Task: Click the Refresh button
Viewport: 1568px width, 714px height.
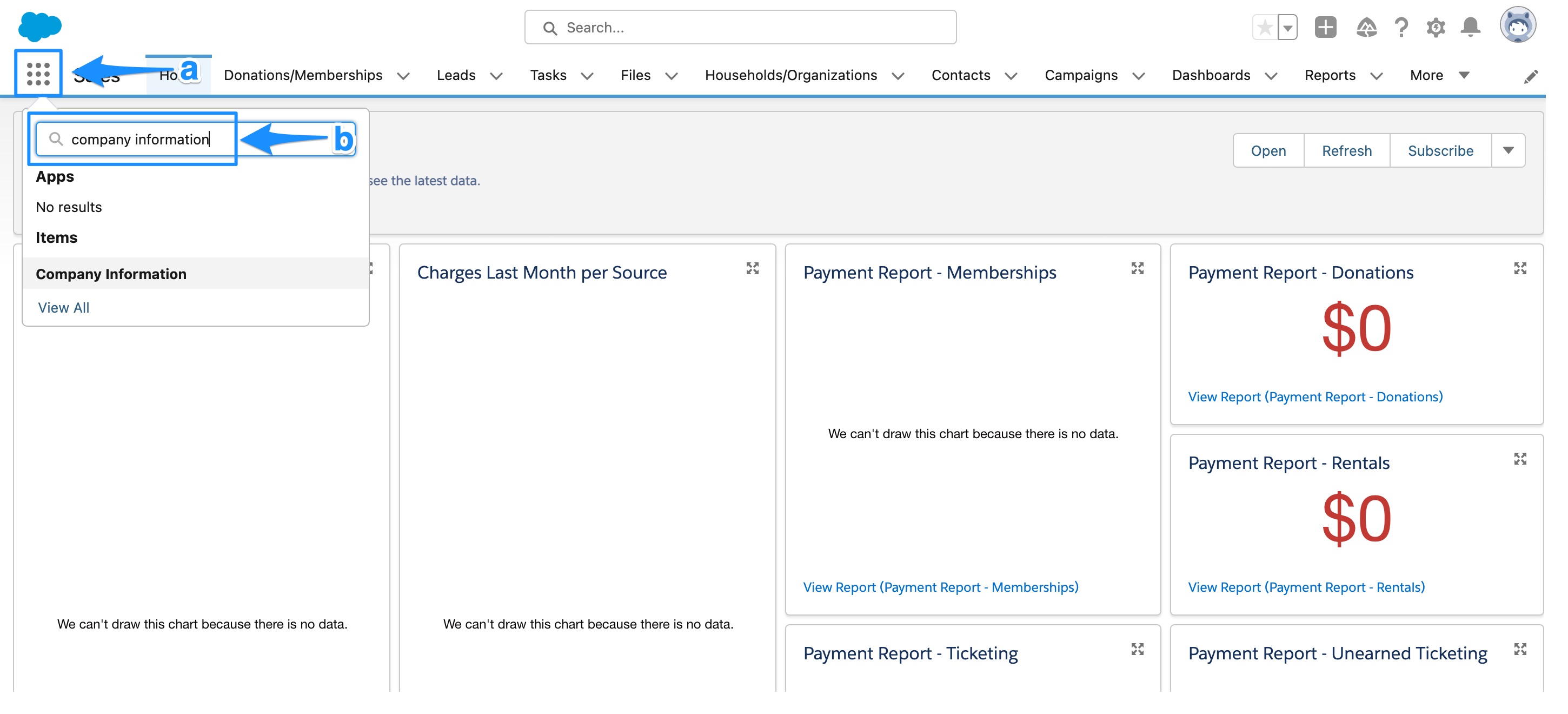Action: coord(1346,150)
